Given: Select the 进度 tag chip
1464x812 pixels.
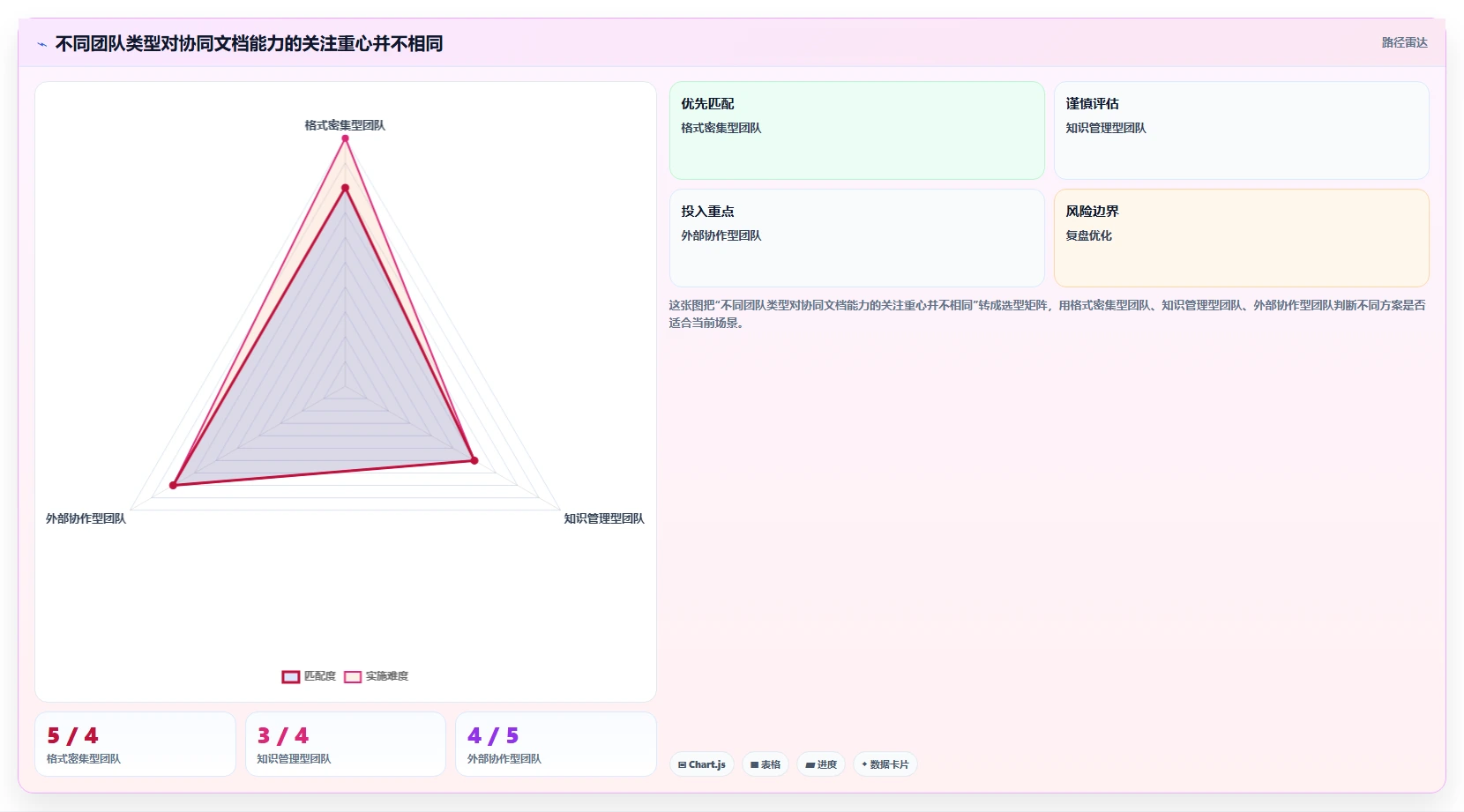Looking at the screenshot, I should click(x=821, y=764).
